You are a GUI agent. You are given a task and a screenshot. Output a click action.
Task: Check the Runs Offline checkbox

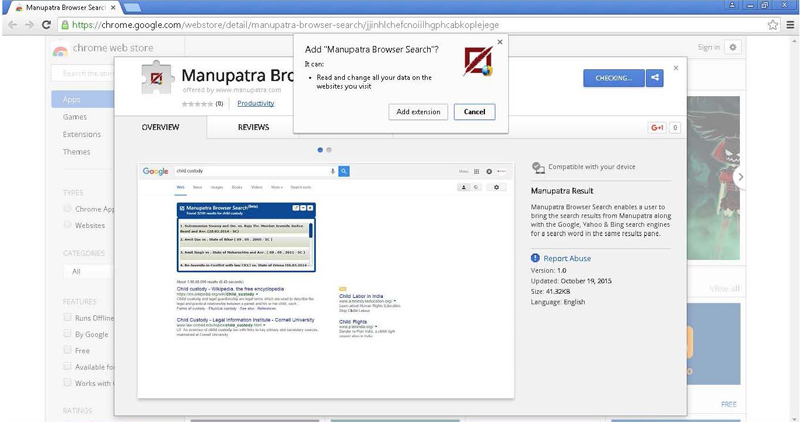tap(67, 317)
